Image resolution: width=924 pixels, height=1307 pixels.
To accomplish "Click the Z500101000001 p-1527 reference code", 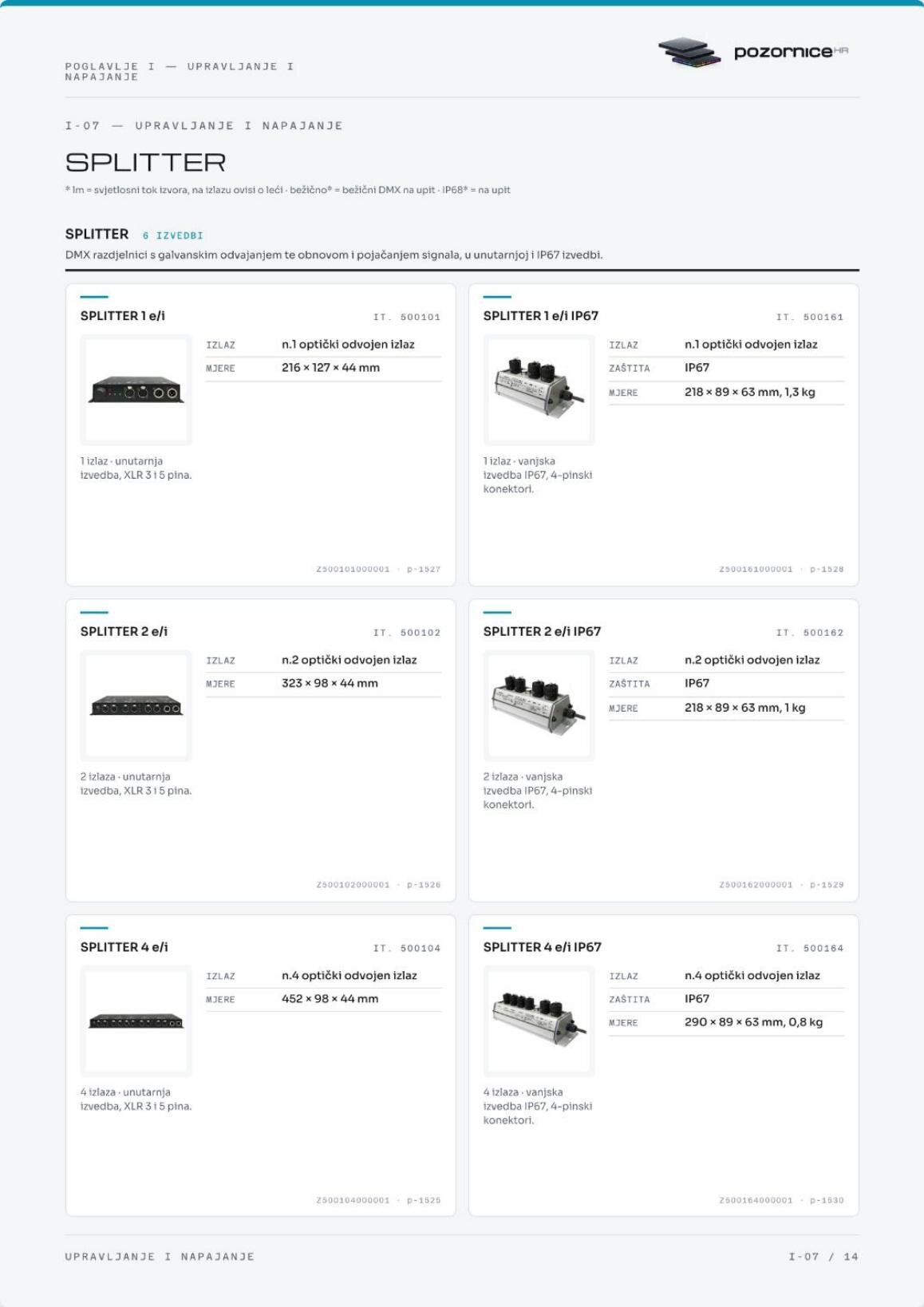I will (x=378, y=569).
